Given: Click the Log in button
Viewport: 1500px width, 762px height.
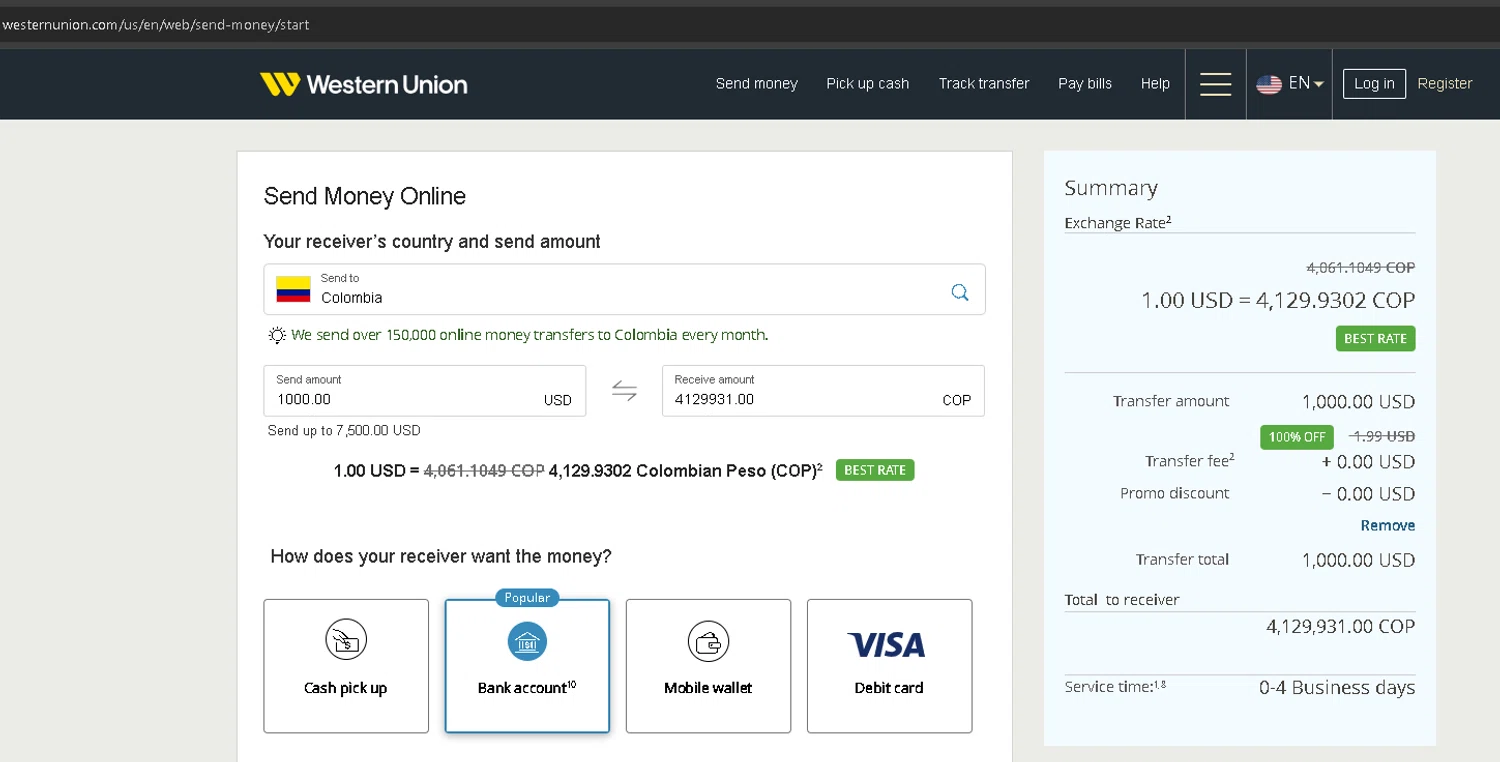Looking at the screenshot, I should [x=1374, y=84].
